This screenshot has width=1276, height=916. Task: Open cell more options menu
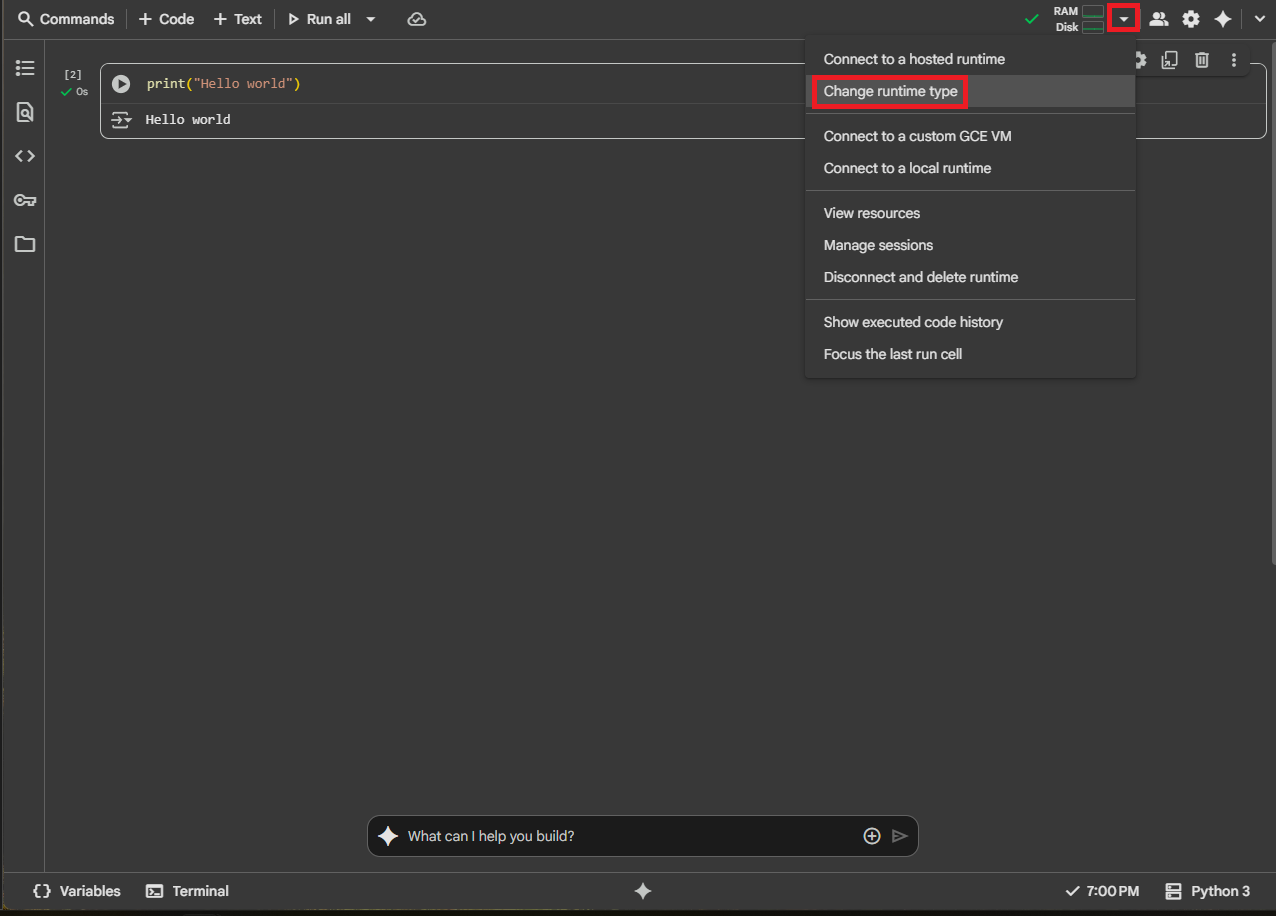(x=1234, y=61)
